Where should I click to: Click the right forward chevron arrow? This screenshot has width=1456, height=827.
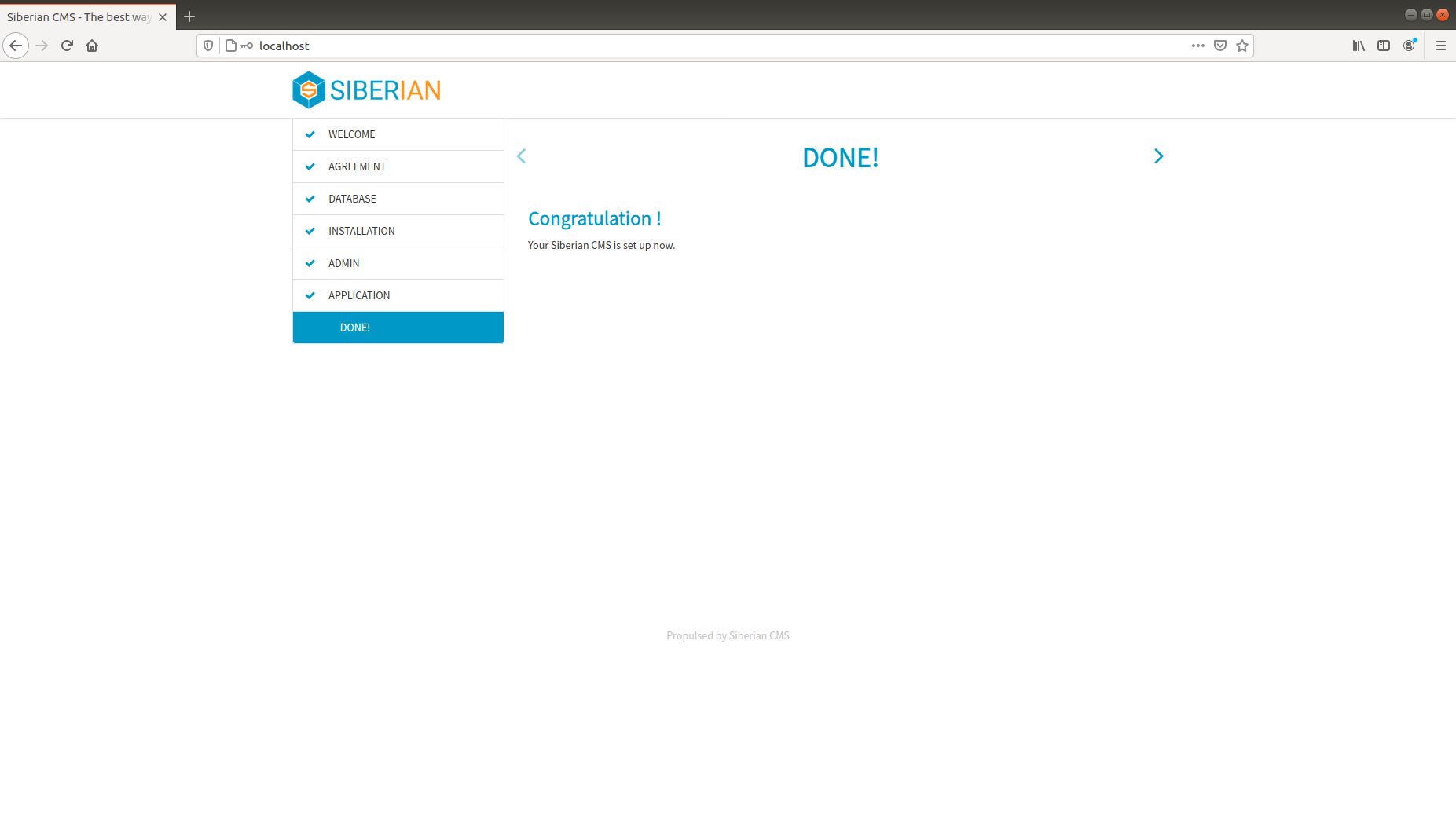pyautogui.click(x=1158, y=156)
